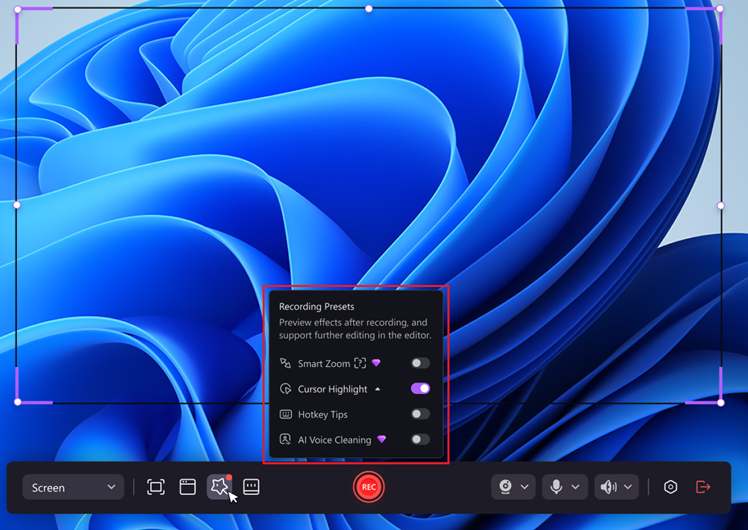Select the full screen capture icon
Image resolution: width=748 pixels, height=530 pixels.
[x=156, y=487]
